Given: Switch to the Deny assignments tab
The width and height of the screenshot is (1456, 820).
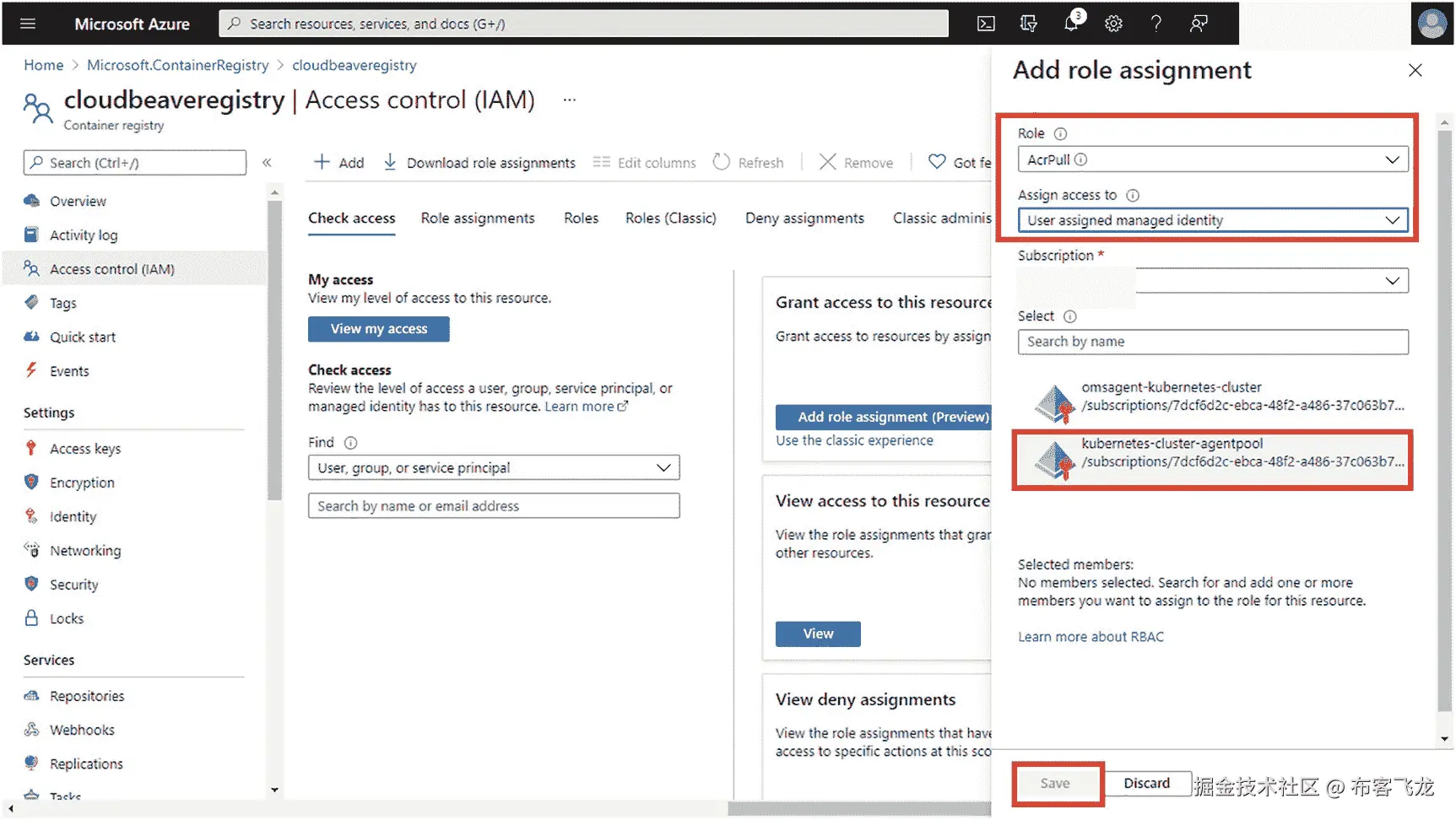Looking at the screenshot, I should pos(804,218).
